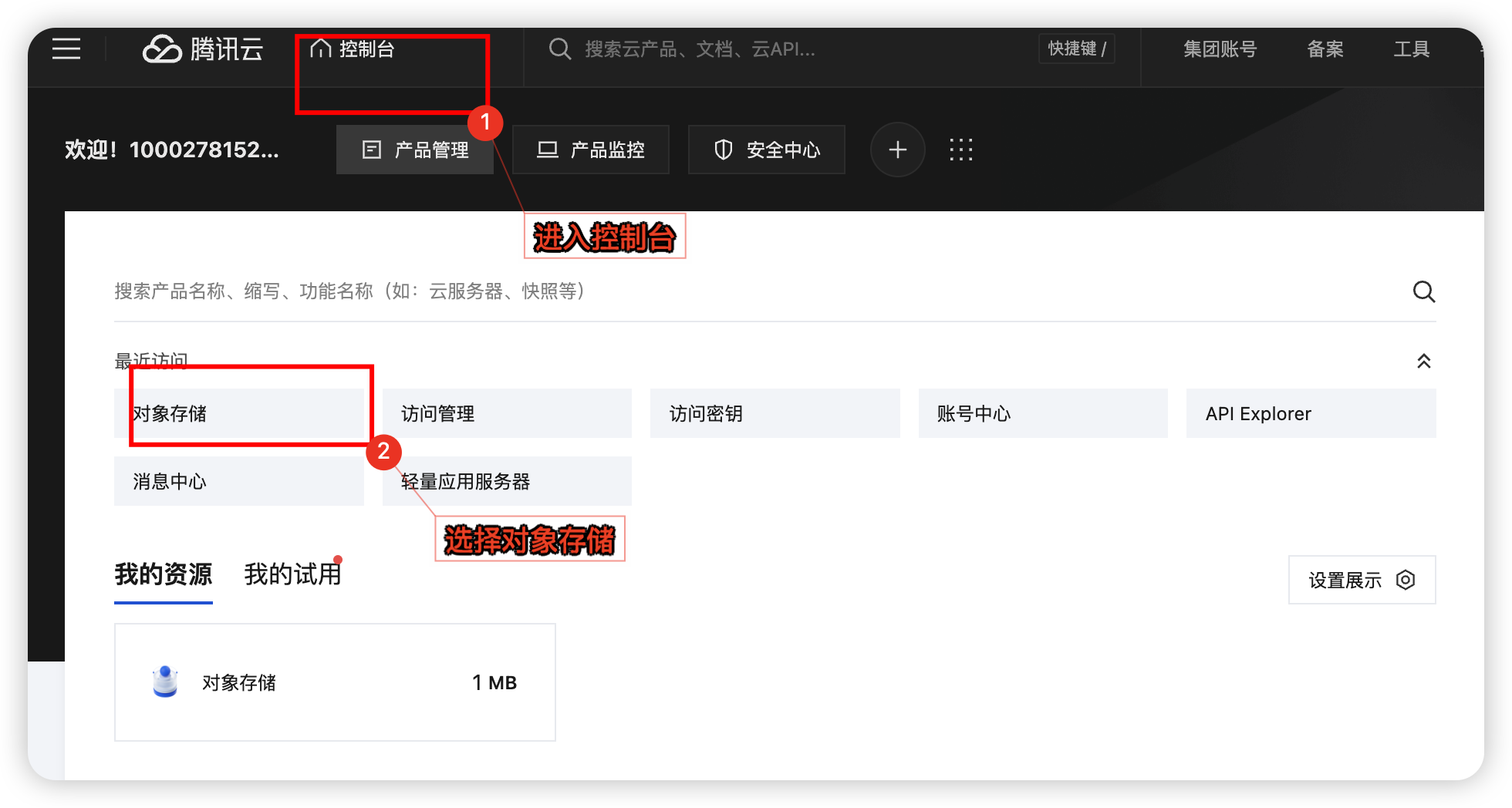Screen dimensions: 1512x808
Task: Click the 对象存储 label in the resource card
Action: [239, 682]
